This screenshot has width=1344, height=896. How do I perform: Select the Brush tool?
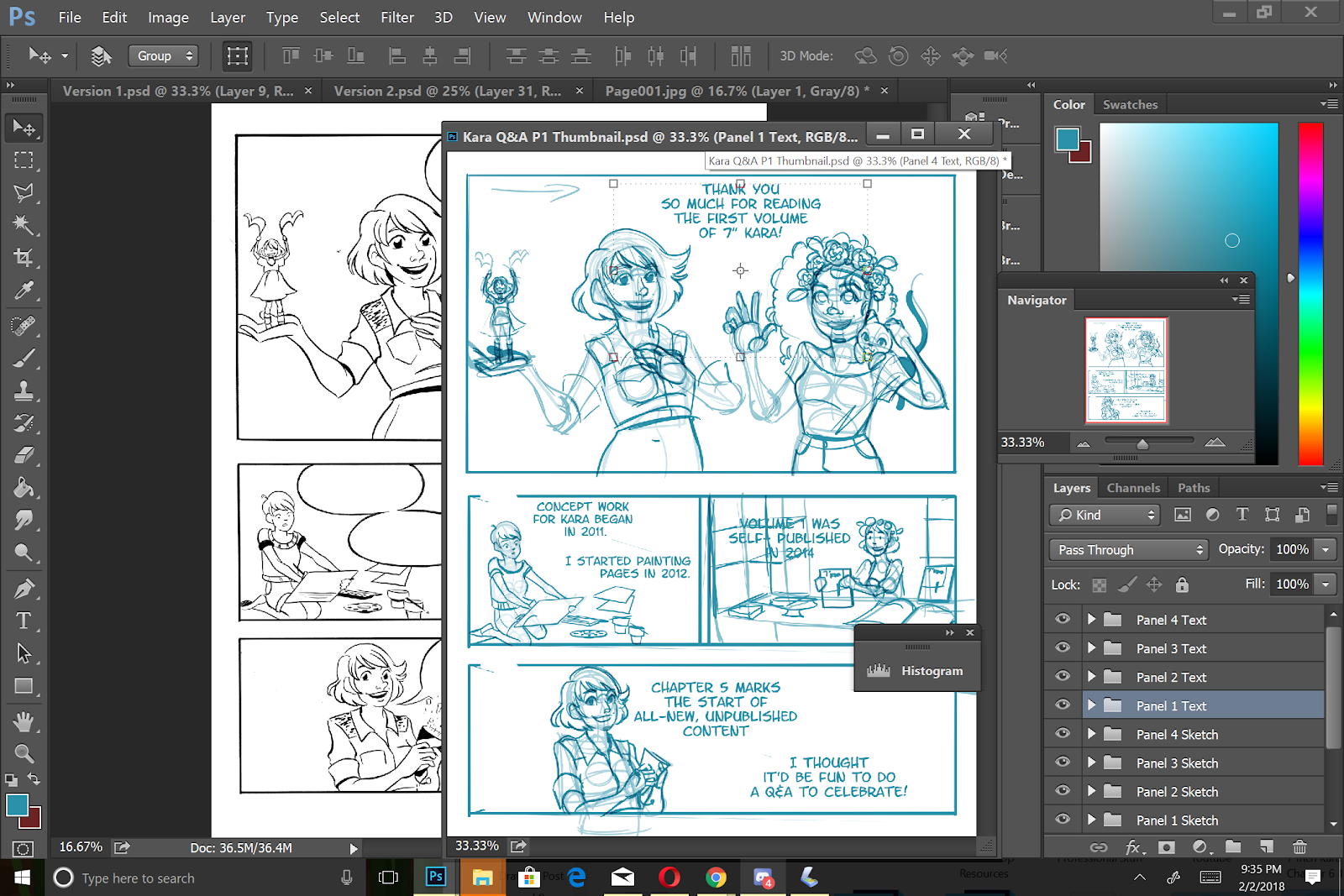click(x=24, y=358)
